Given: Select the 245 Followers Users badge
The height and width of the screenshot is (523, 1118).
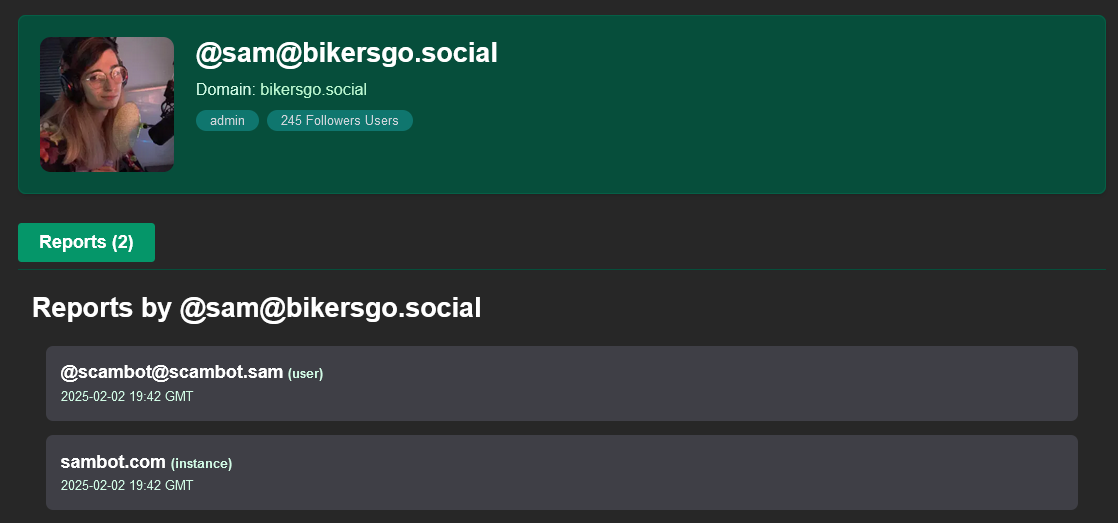Looking at the screenshot, I should 339,121.
